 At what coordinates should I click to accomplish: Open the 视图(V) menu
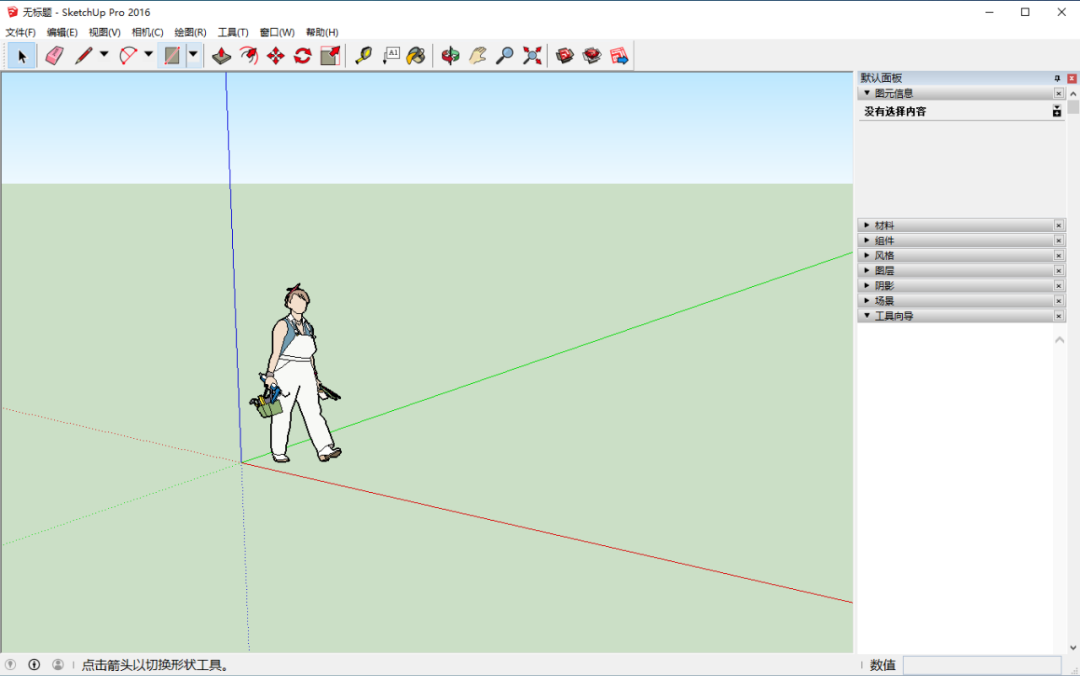(104, 32)
